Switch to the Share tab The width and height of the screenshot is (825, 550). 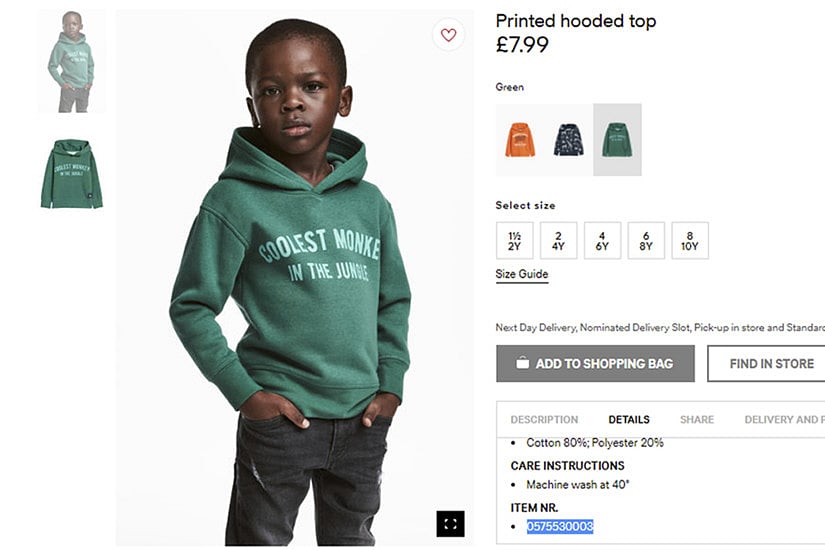tap(697, 420)
